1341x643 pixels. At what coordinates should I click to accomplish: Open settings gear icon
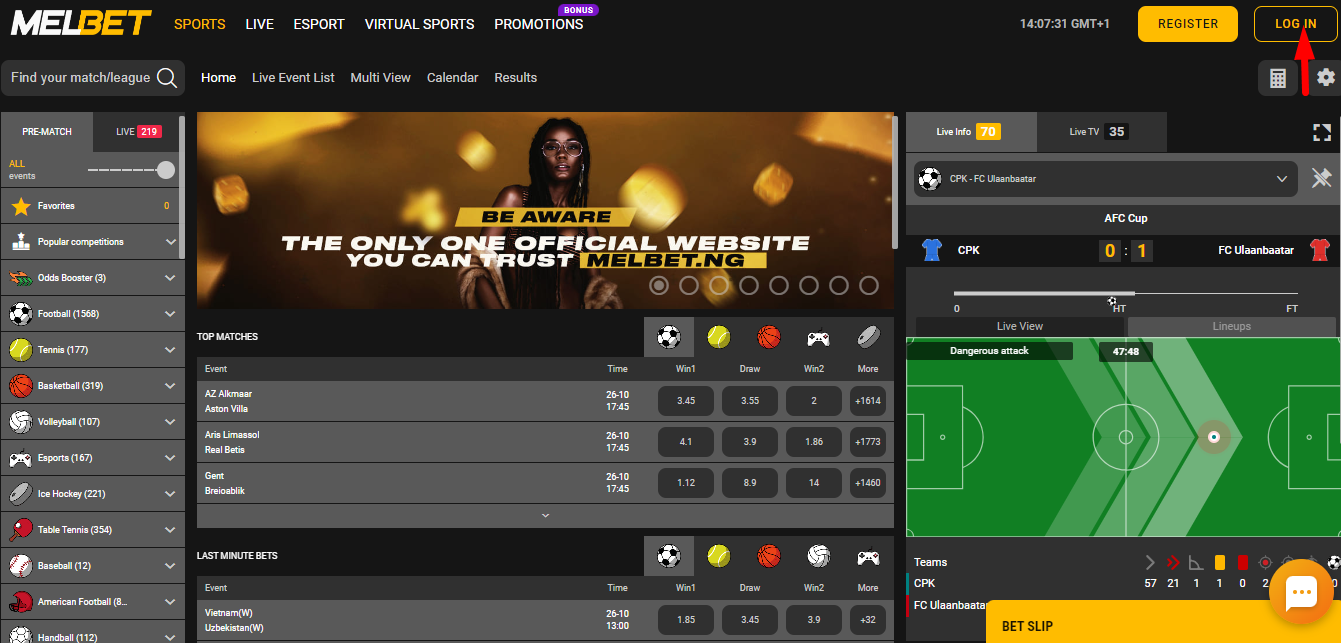point(1326,77)
